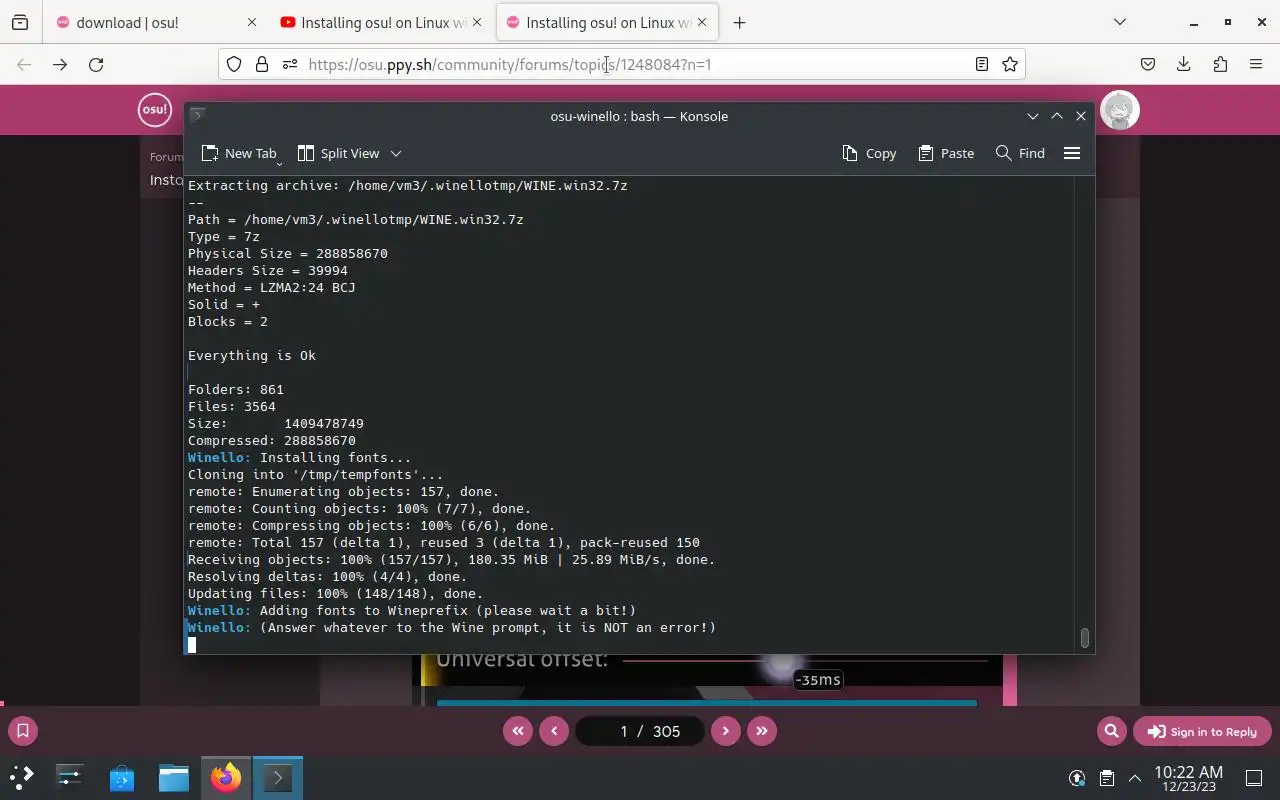This screenshot has height=800, width=1280.
Task: Go to previous post in forum navigation
Action: click(x=554, y=731)
